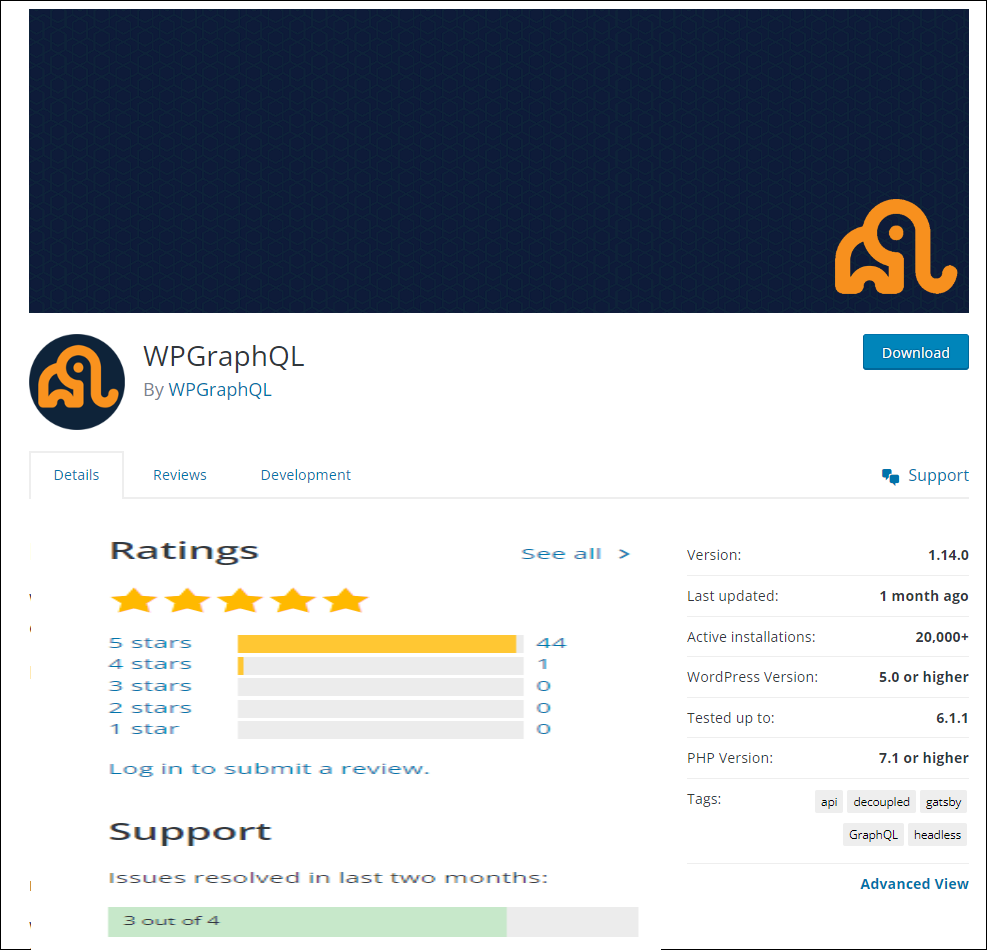Filter reviews by 4 stars
The width and height of the screenshot is (987, 950).
(150, 664)
